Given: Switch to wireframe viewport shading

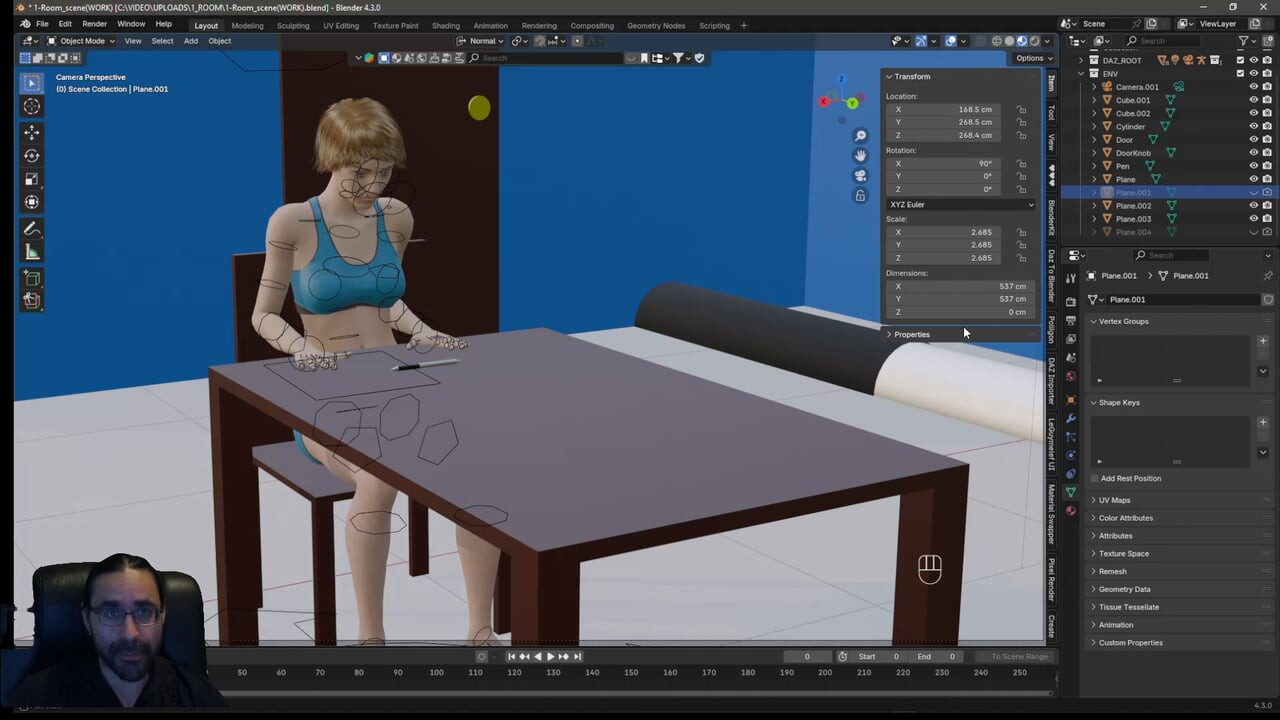Looking at the screenshot, I should pyautogui.click(x=996, y=41).
